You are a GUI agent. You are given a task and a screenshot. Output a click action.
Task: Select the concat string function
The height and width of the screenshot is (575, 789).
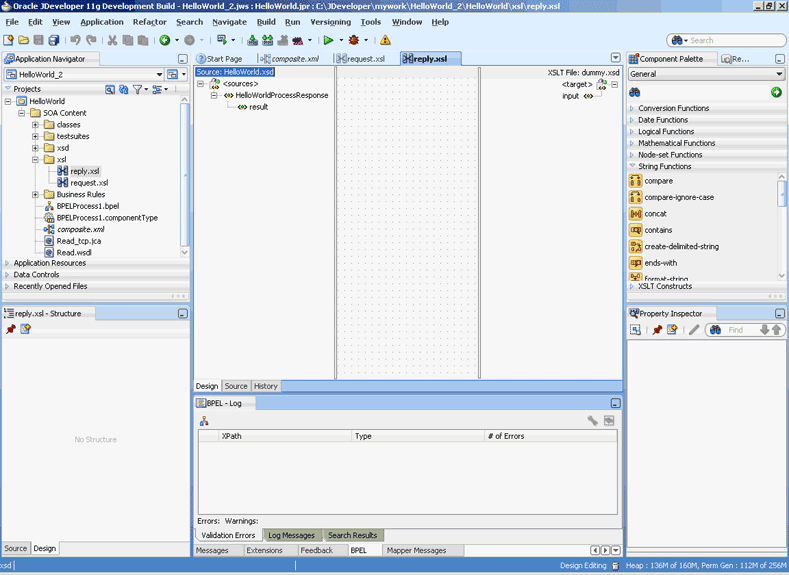click(655, 214)
